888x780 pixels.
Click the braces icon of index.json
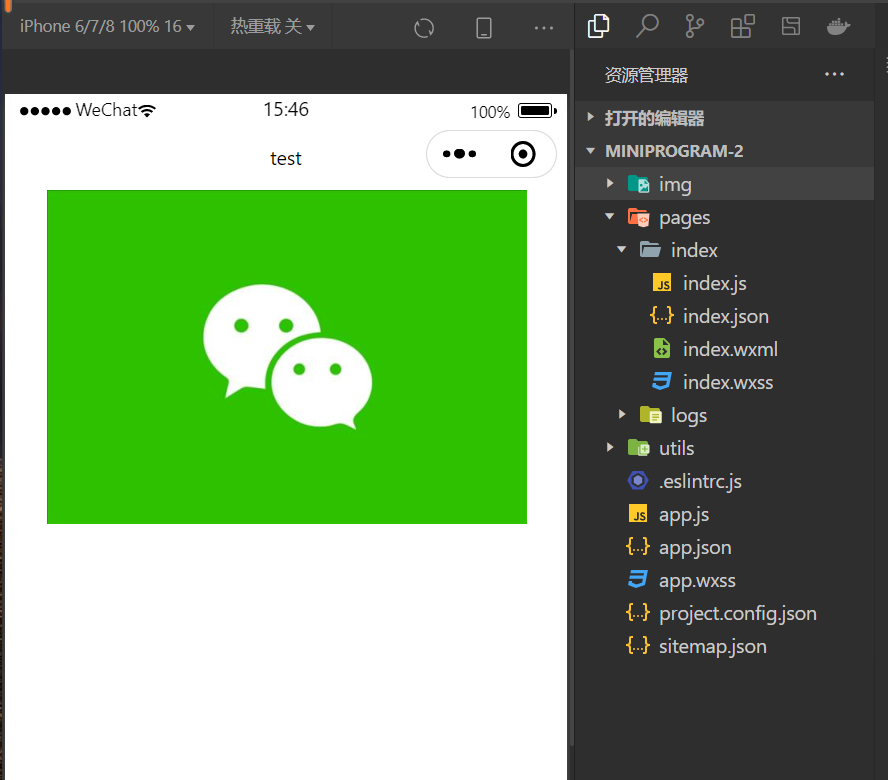[x=662, y=316]
